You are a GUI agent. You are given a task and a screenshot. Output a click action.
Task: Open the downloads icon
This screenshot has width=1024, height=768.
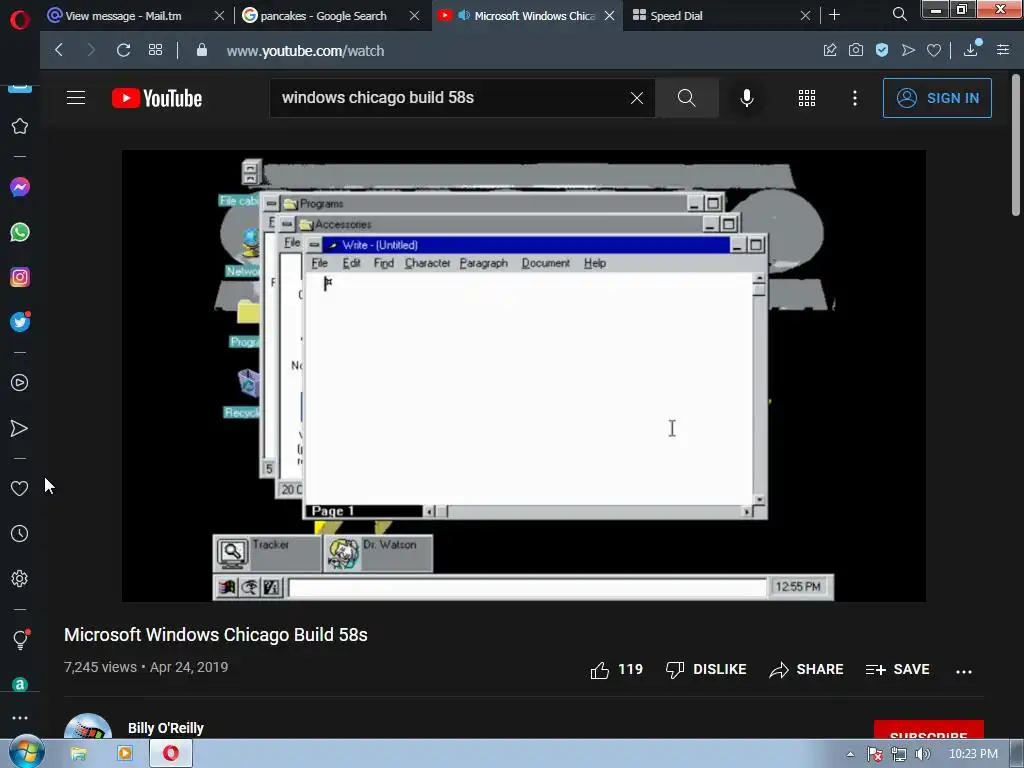pos(971,49)
